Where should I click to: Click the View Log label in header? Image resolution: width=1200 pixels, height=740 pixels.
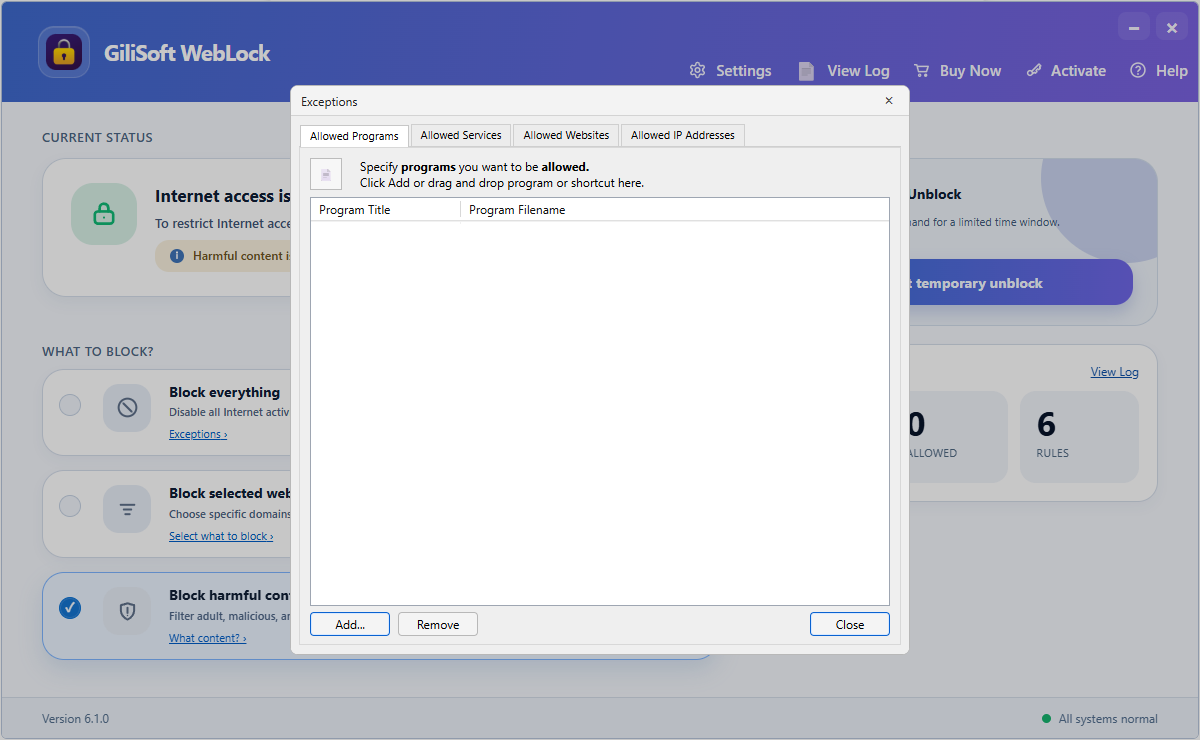[x=858, y=71]
